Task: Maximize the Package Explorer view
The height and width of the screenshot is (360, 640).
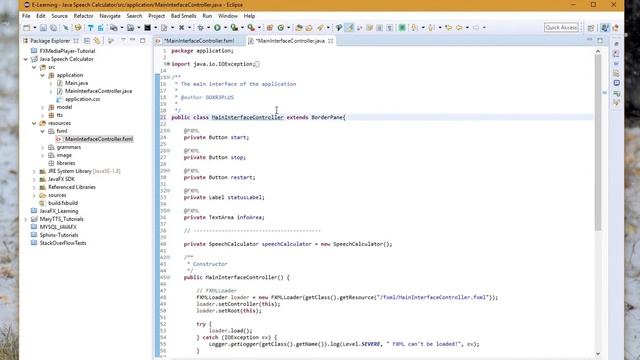Action: pyautogui.click(x=142, y=40)
